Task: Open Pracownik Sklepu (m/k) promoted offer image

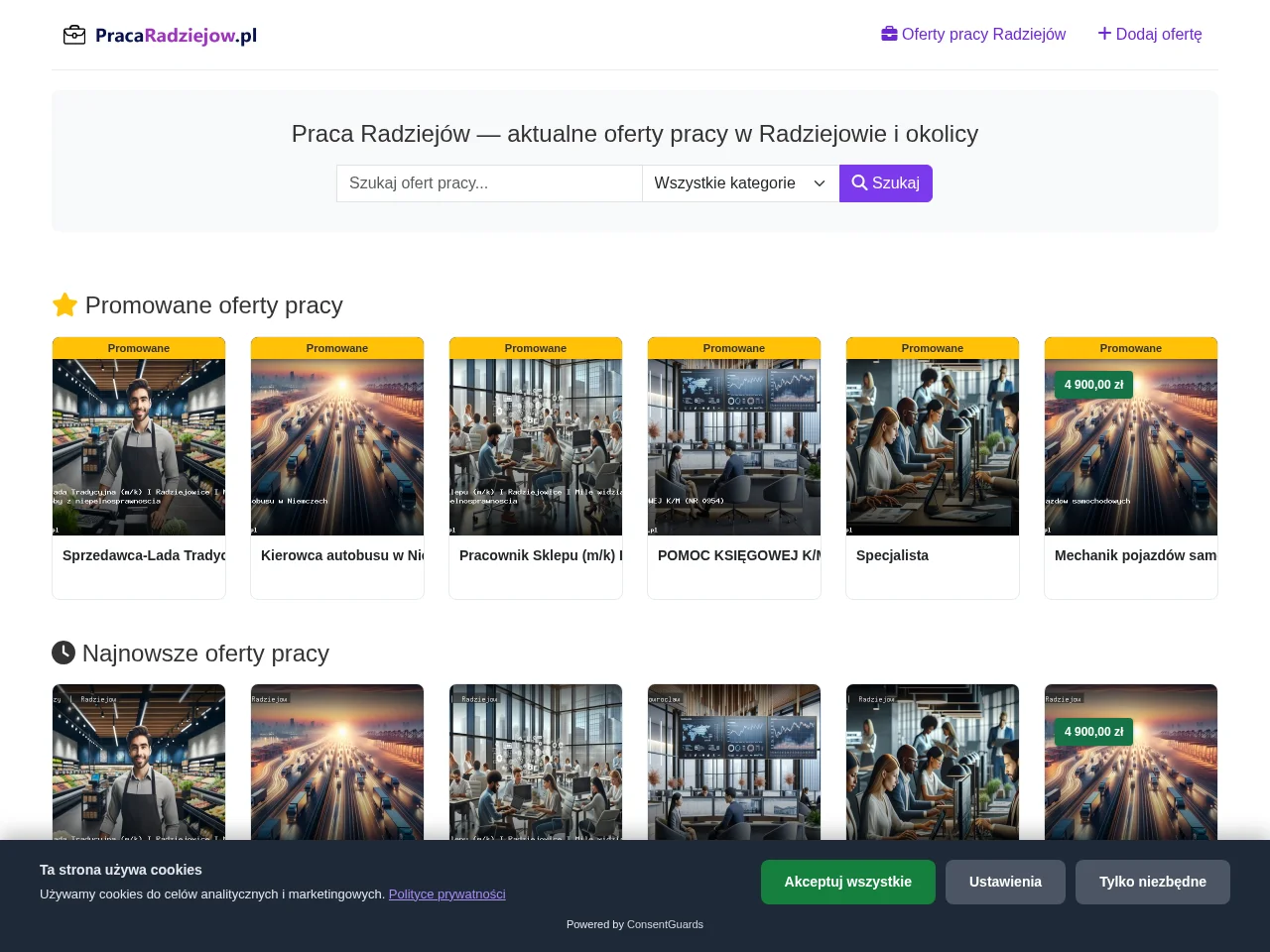Action: coord(536,447)
